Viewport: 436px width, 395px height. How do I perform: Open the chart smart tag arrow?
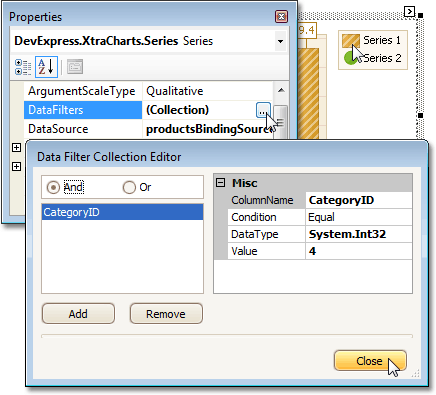pos(409,11)
